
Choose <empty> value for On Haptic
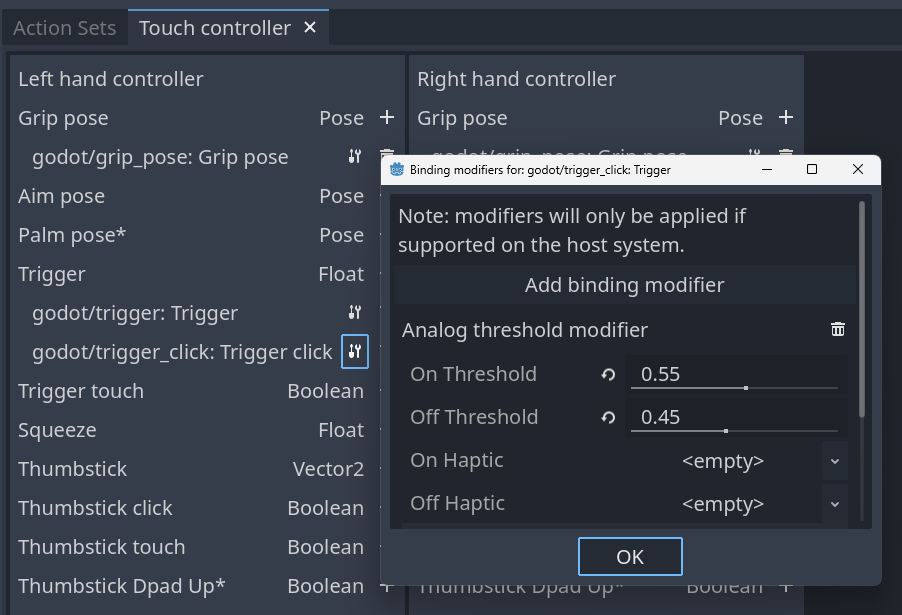click(722, 461)
